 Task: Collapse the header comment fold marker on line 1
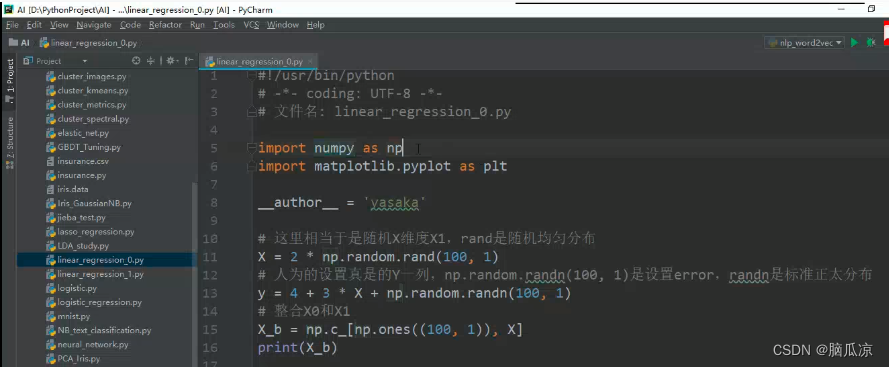(251, 76)
